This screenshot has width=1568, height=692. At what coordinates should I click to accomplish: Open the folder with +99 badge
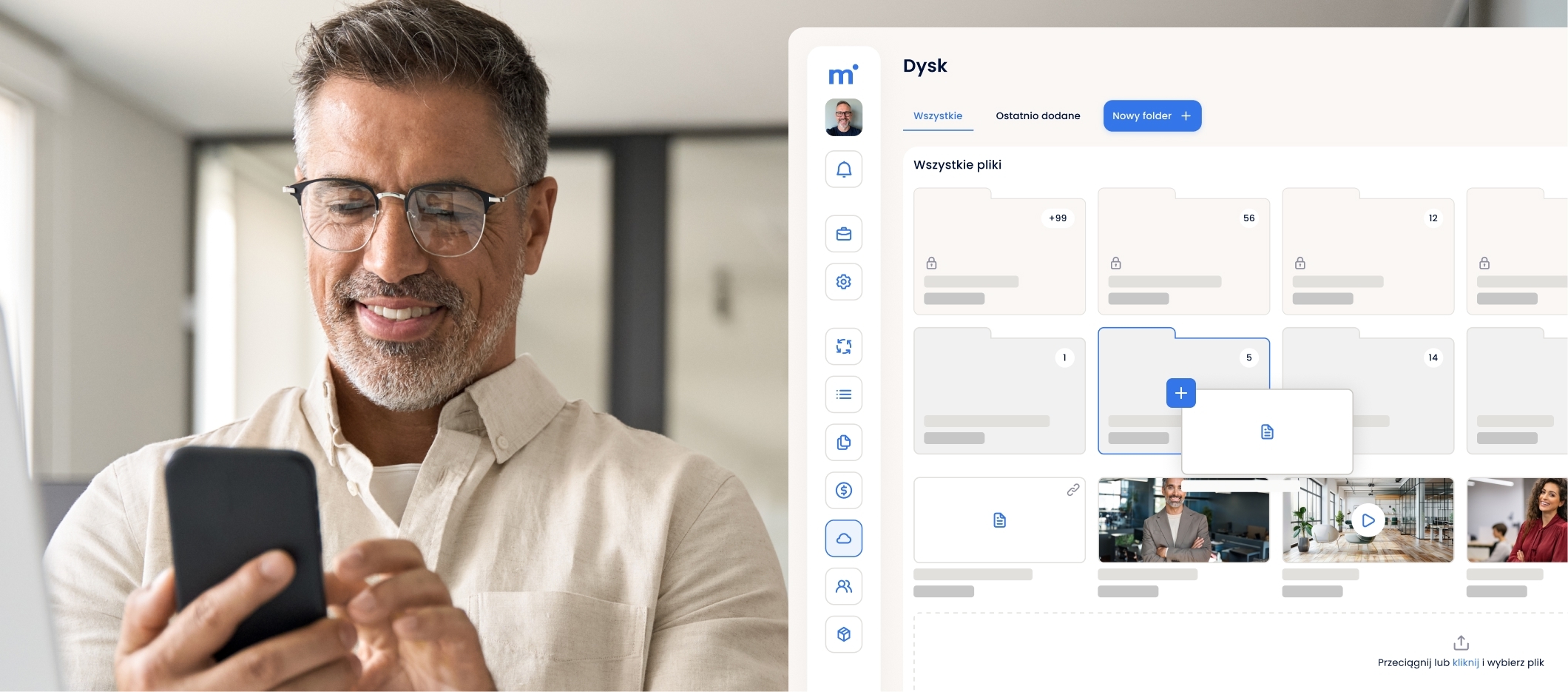[999, 252]
